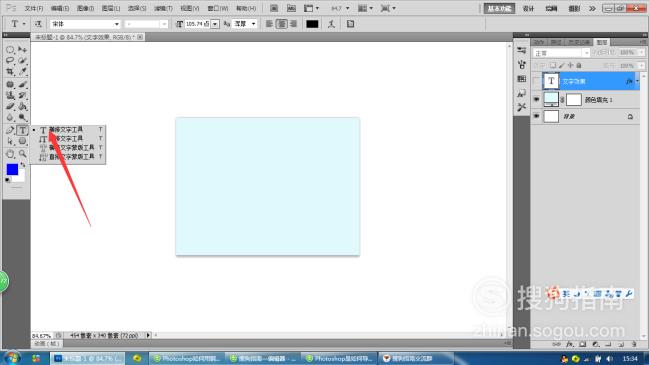The width and height of the screenshot is (649, 365).
Task: Open the Swatches collapsed panel icon
Action: point(522,79)
